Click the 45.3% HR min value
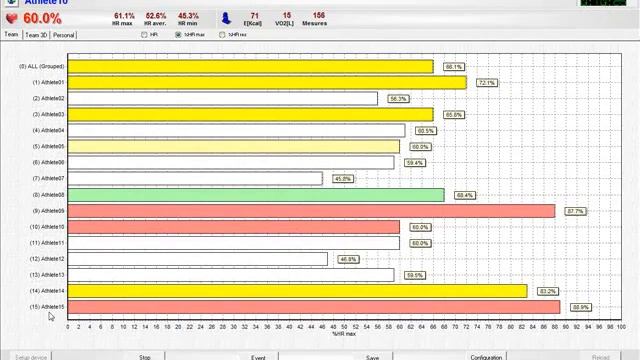The width and height of the screenshot is (640, 360). [188, 16]
